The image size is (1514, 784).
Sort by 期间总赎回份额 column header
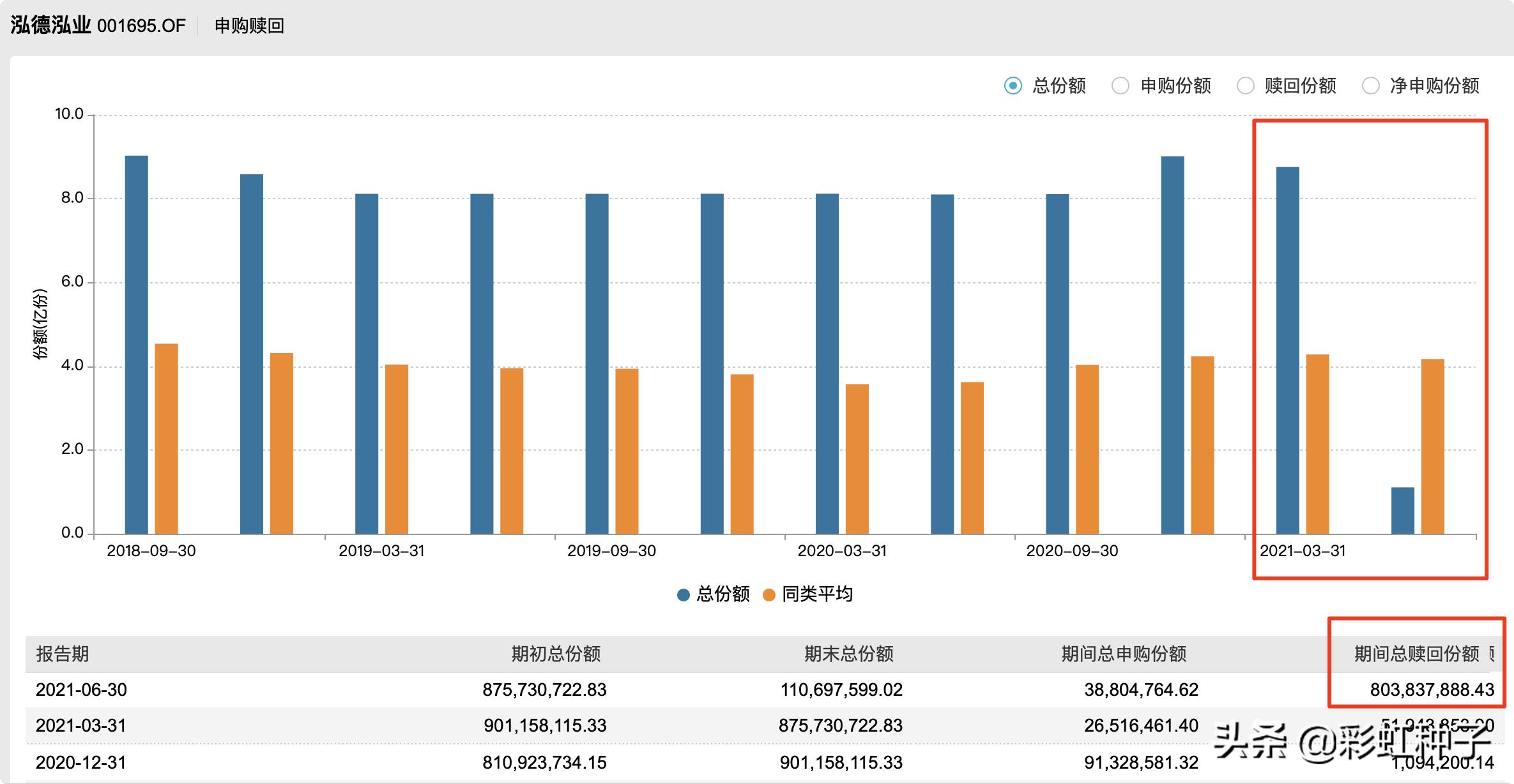pos(1416,654)
